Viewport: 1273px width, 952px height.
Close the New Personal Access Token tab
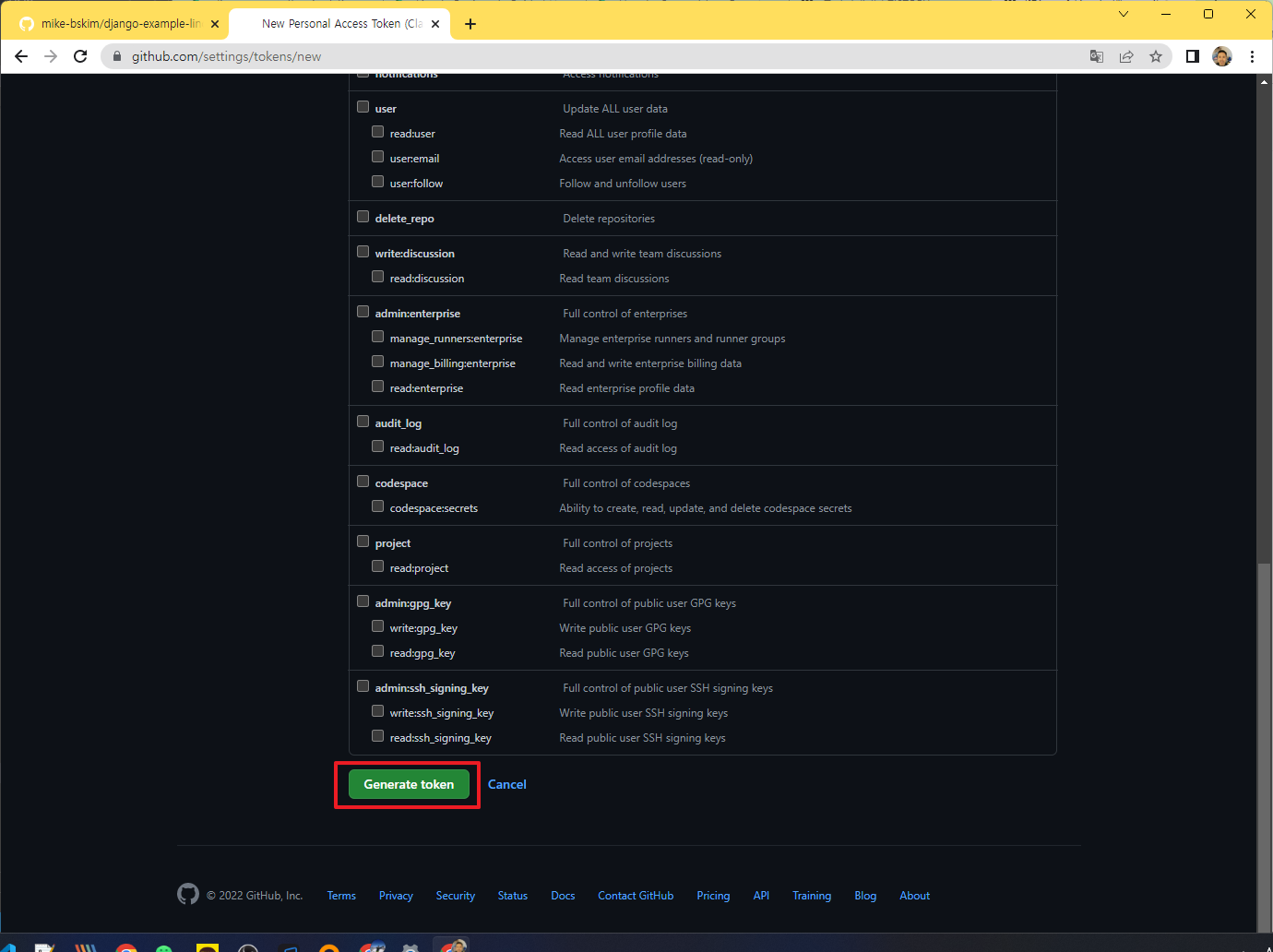[x=436, y=24]
